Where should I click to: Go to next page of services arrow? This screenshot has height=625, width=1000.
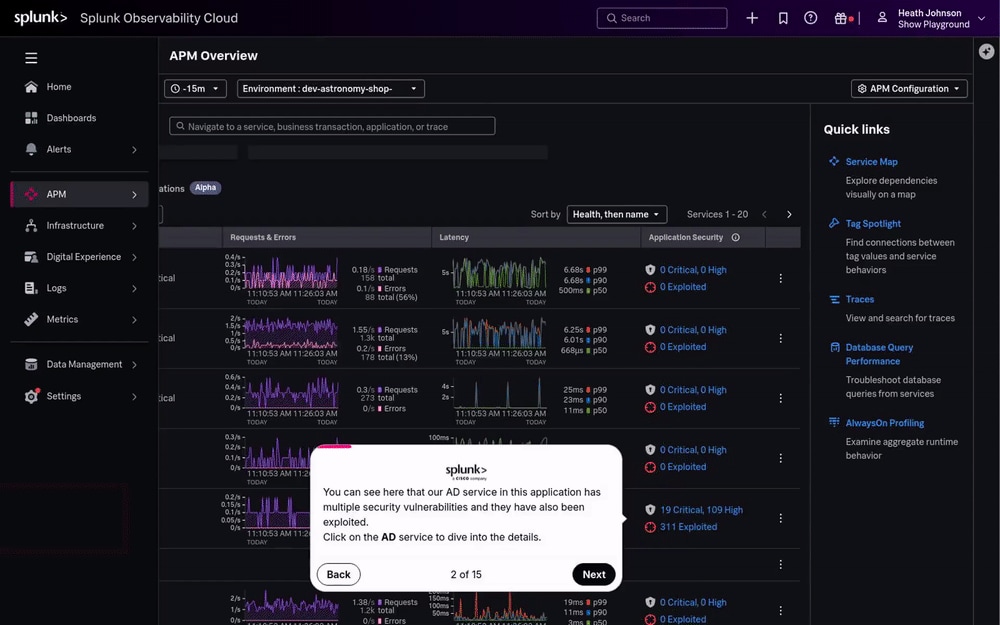789,214
